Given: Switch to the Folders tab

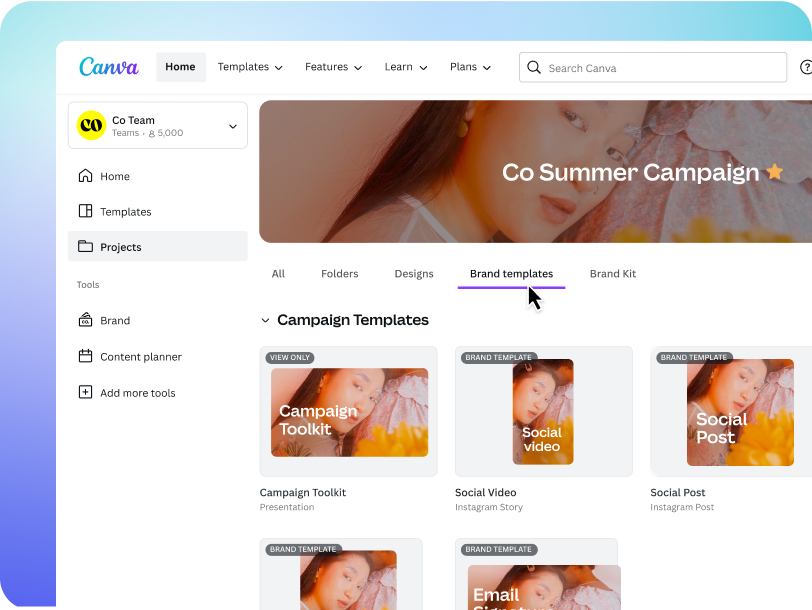Looking at the screenshot, I should 340,273.
